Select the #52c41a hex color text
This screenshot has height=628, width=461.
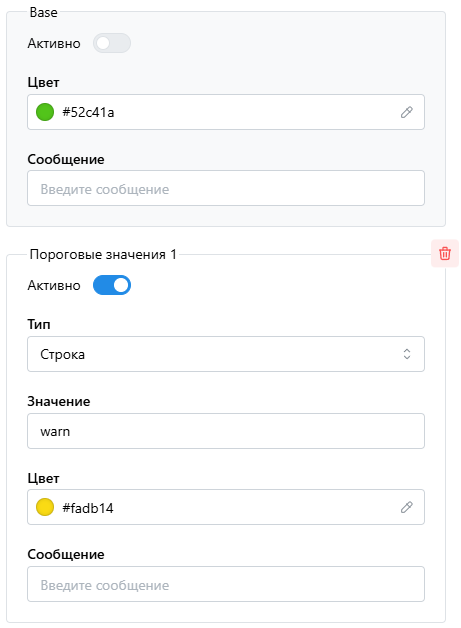click(88, 112)
